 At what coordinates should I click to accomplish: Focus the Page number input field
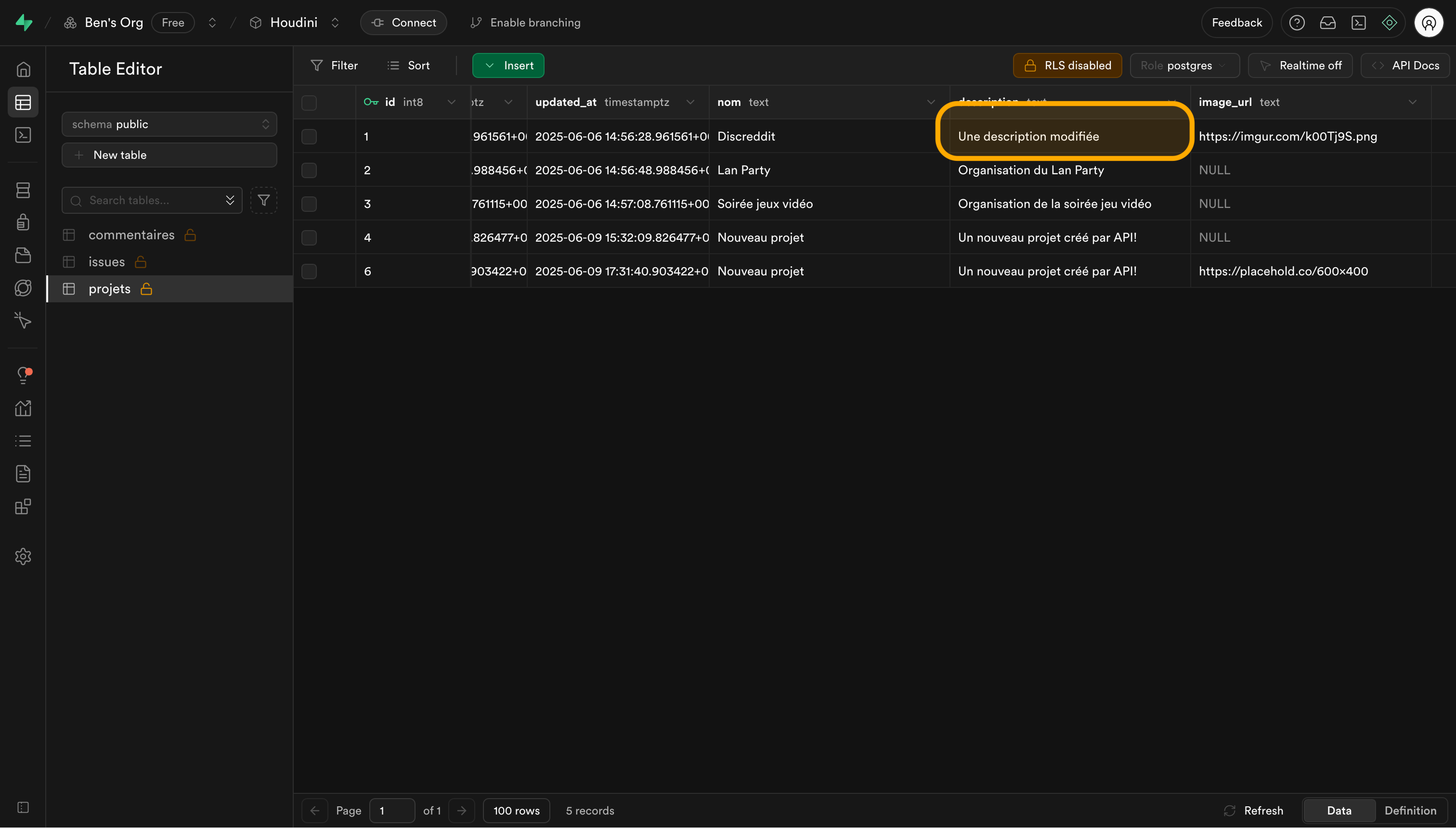392,810
